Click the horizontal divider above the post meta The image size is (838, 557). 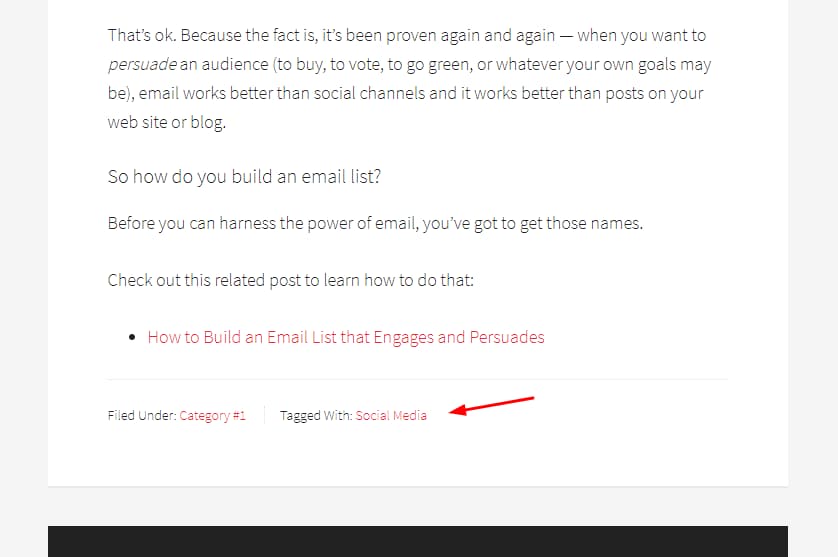coord(418,379)
